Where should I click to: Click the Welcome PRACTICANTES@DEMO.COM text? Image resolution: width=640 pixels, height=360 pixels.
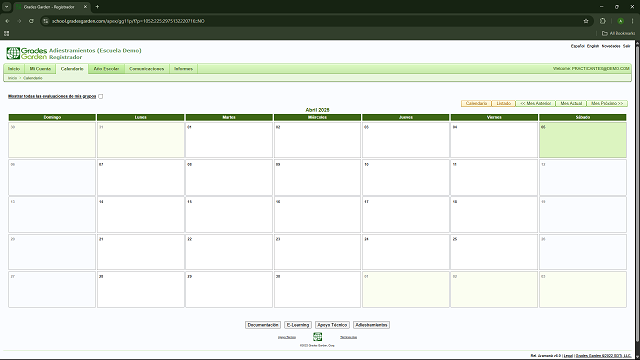click(x=591, y=69)
